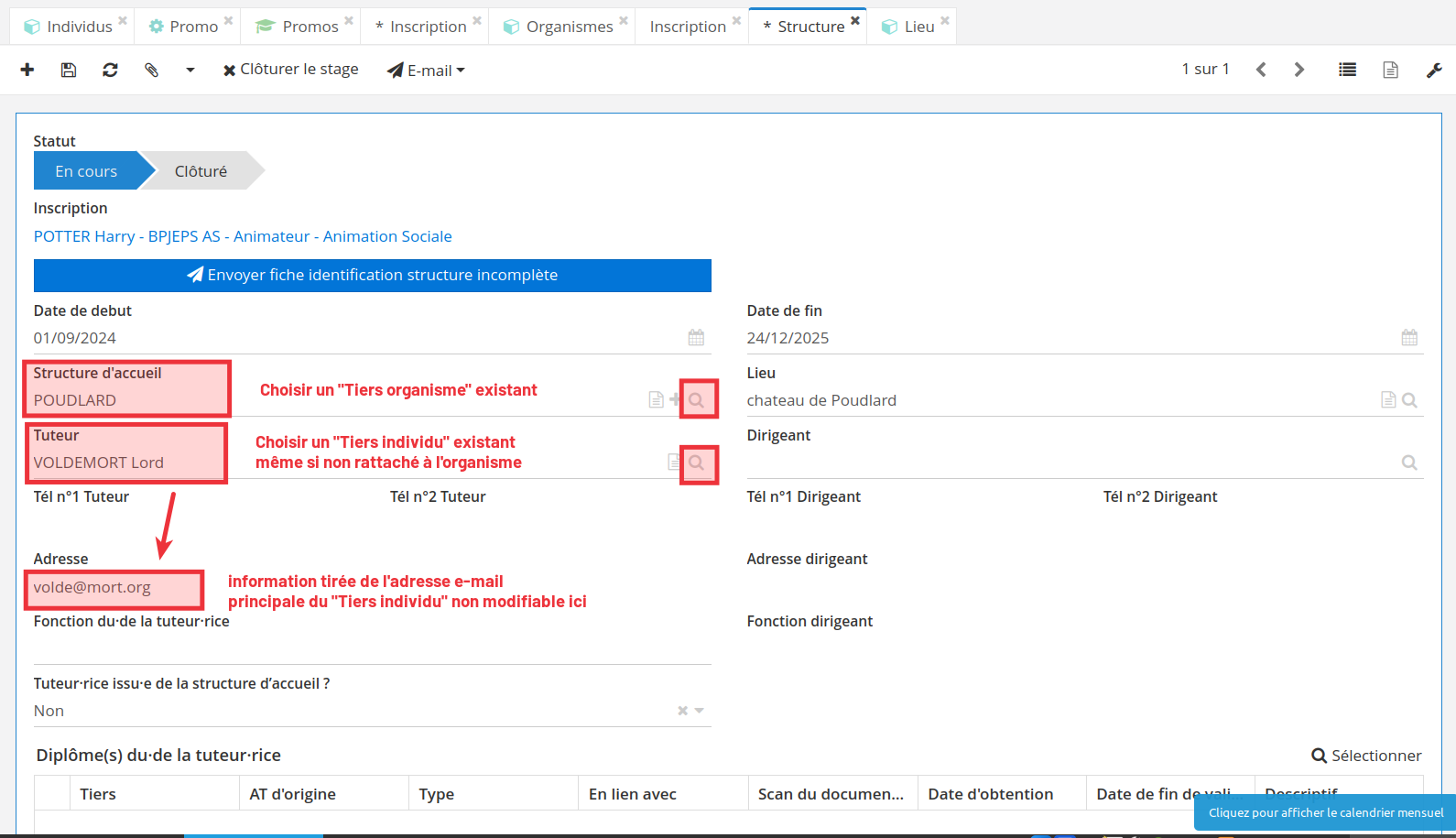
Task: Open POTTER Harry inscription link
Action: pyautogui.click(x=243, y=236)
